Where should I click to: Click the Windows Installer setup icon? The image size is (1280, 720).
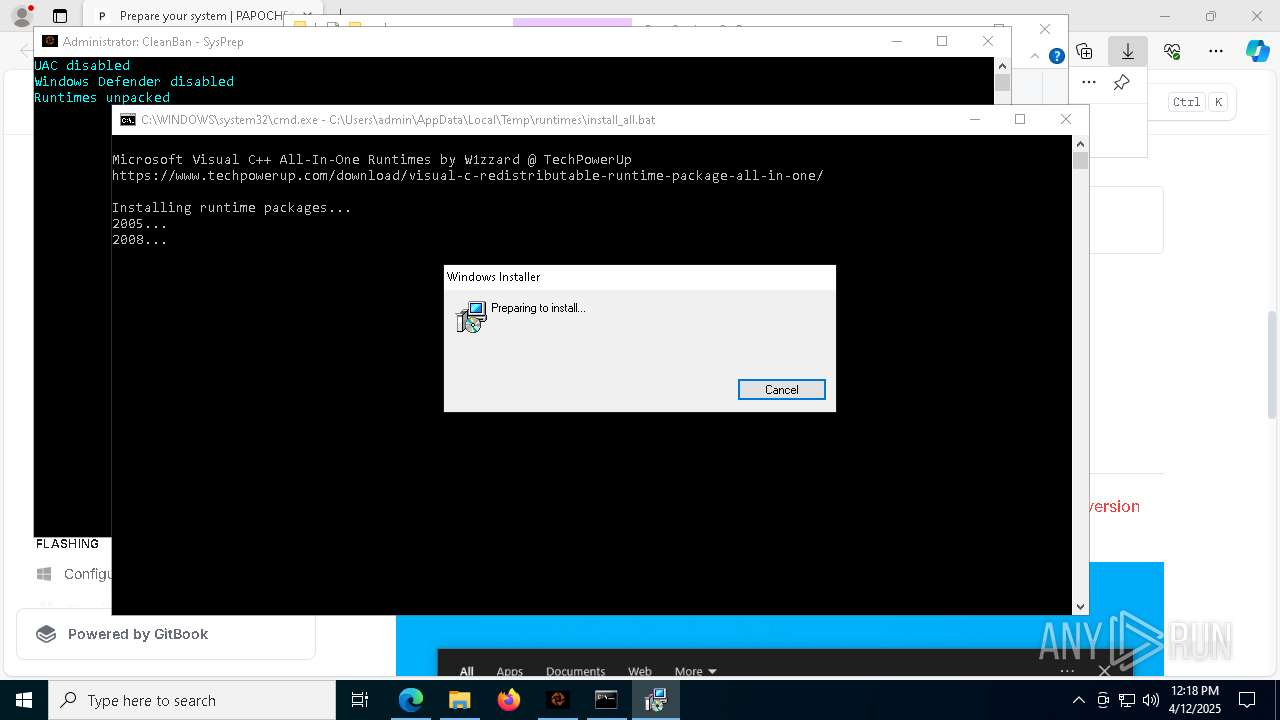[471, 317]
